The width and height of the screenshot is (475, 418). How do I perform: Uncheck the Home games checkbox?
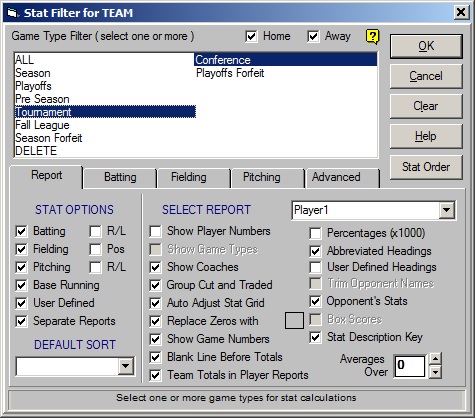251,36
